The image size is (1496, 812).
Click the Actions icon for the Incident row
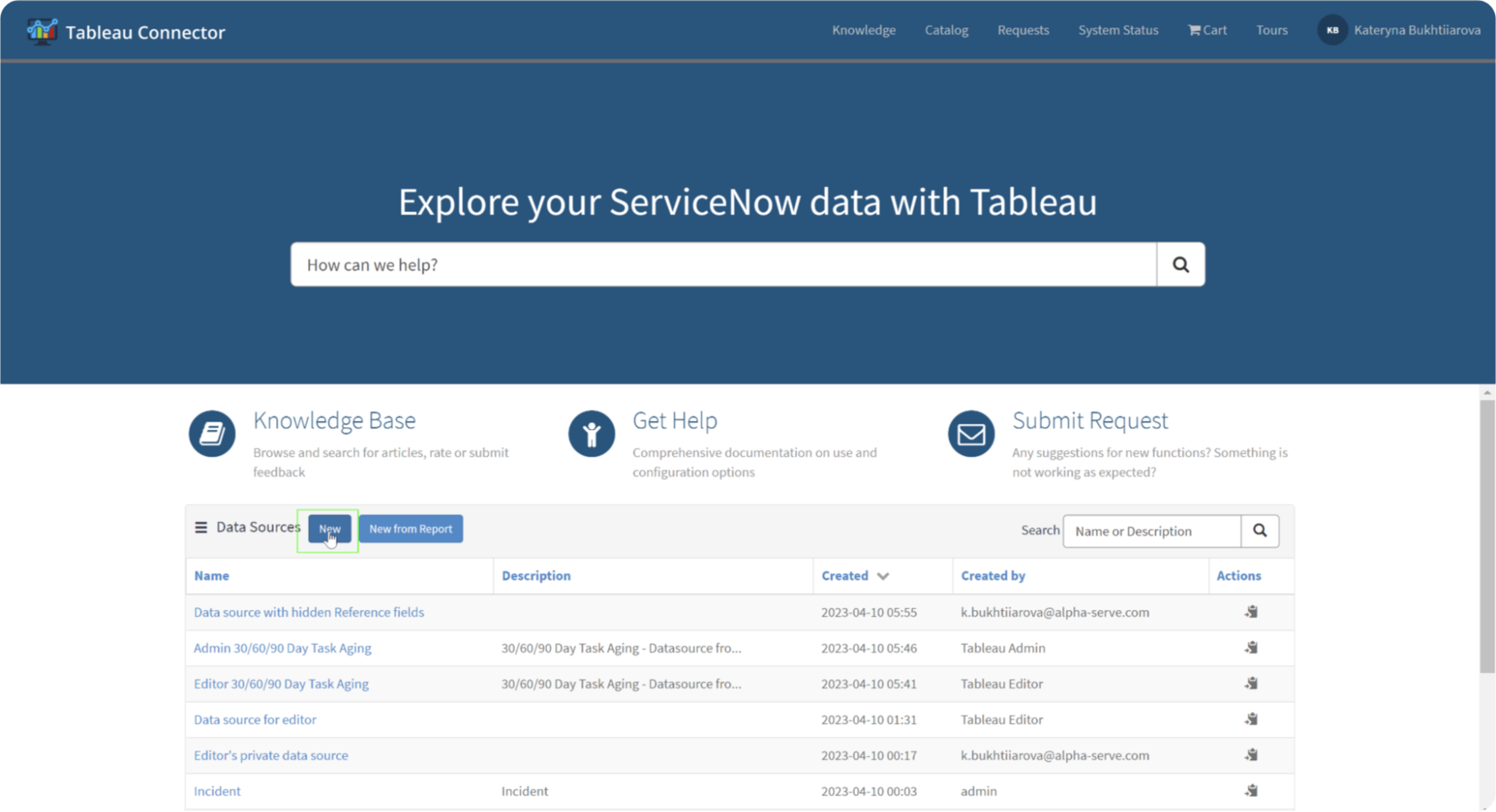pyautogui.click(x=1250, y=790)
